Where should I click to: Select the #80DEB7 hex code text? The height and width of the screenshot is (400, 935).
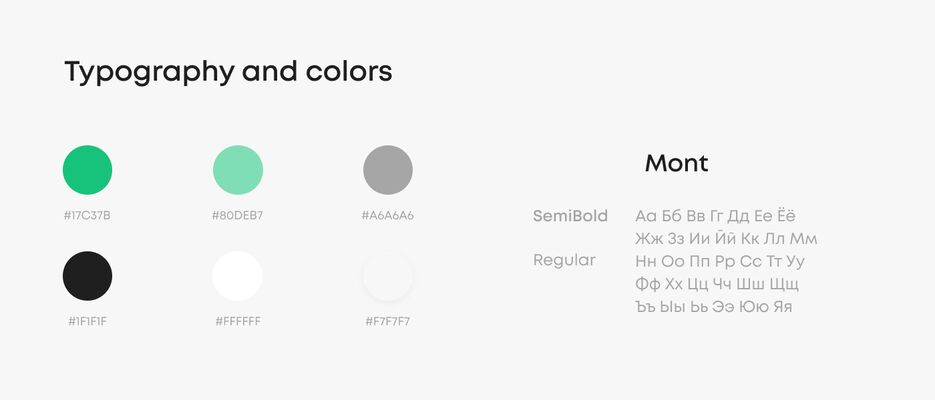click(x=237, y=216)
